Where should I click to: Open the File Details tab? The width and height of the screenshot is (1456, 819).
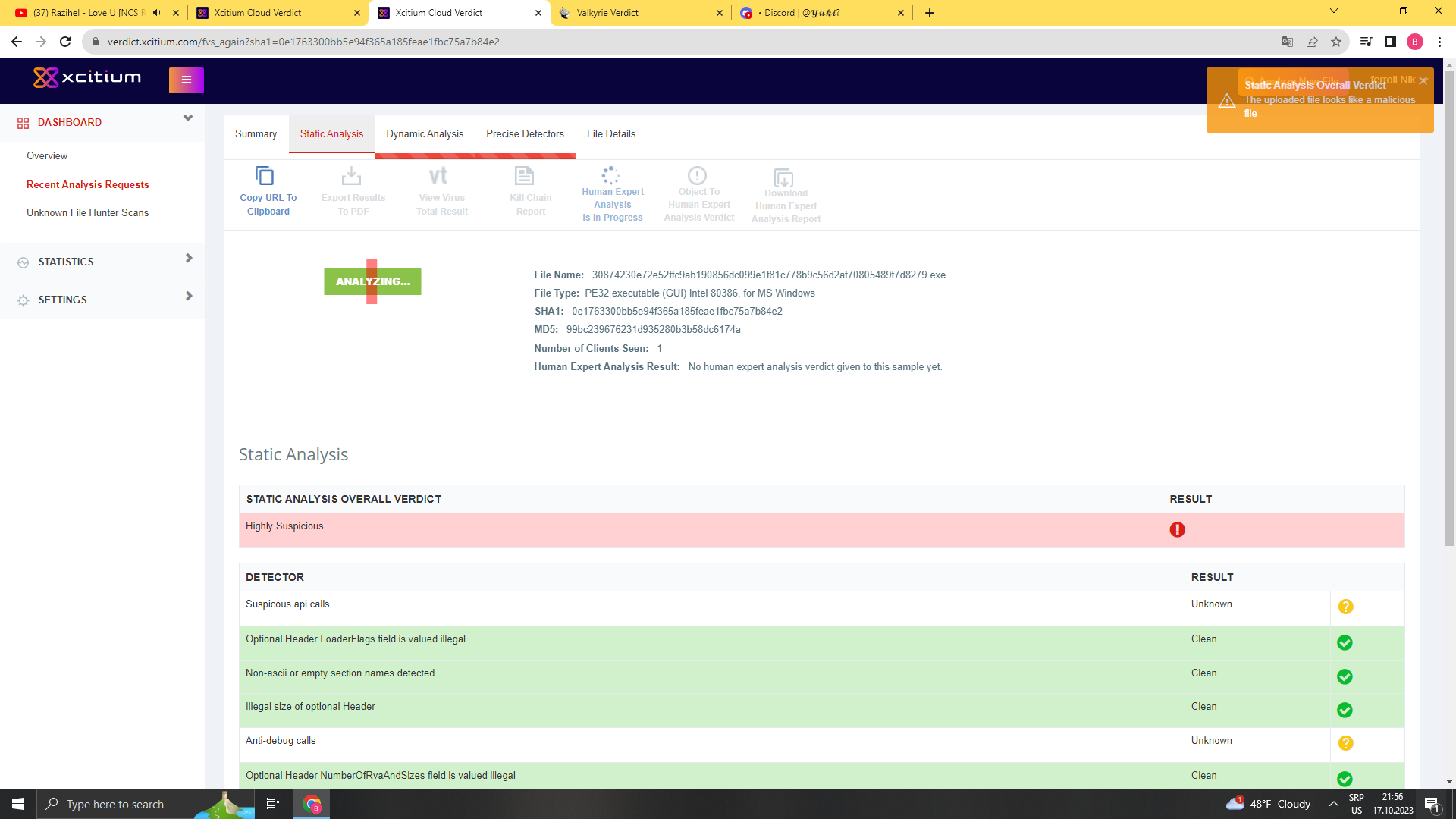(610, 134)
